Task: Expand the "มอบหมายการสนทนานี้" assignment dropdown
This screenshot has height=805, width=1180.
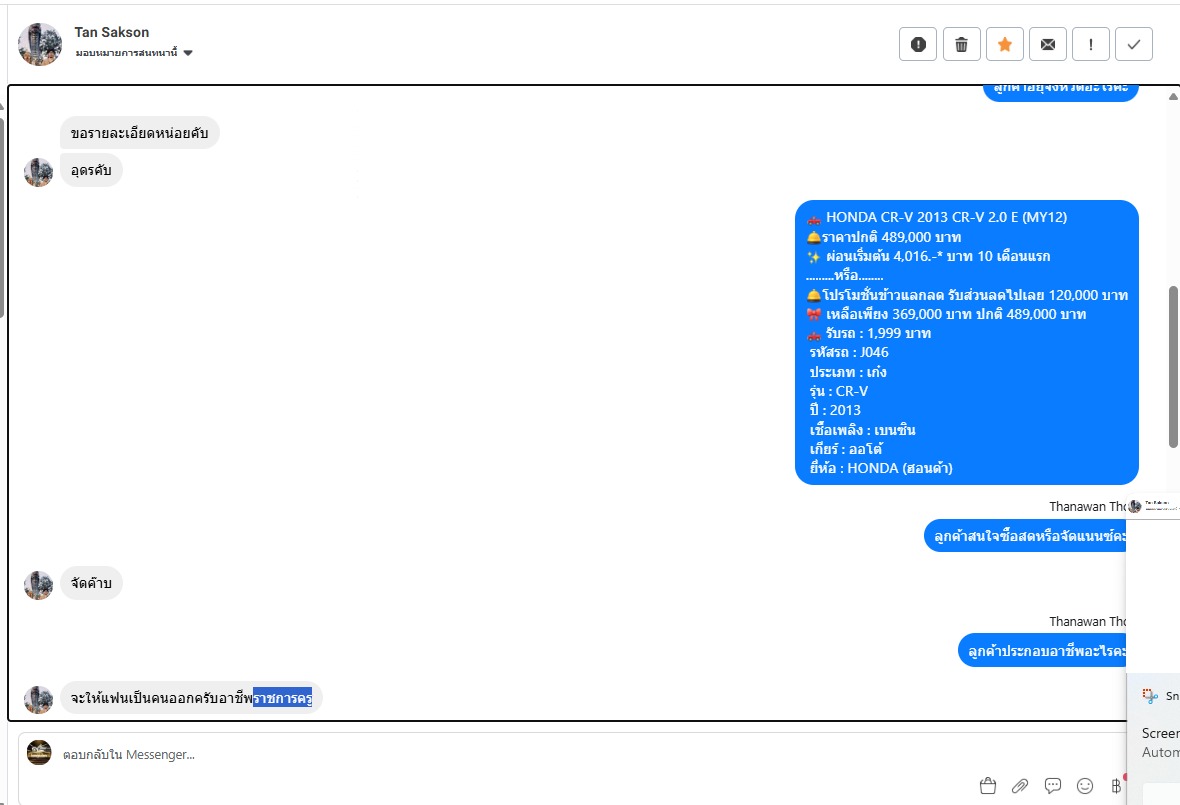Action: (134, 53)
